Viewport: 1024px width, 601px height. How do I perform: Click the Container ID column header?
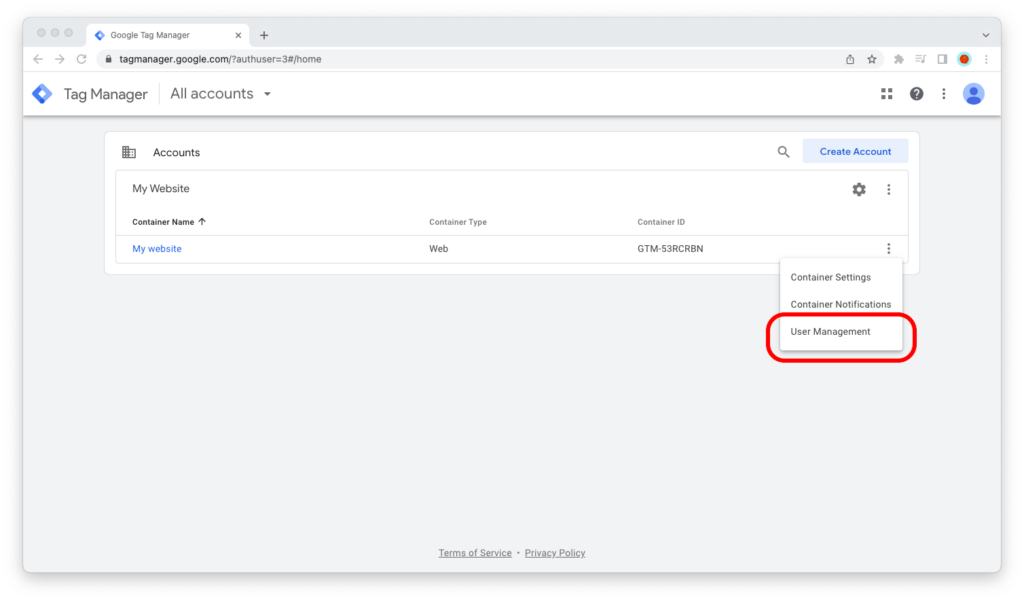[x=661, y=222]
